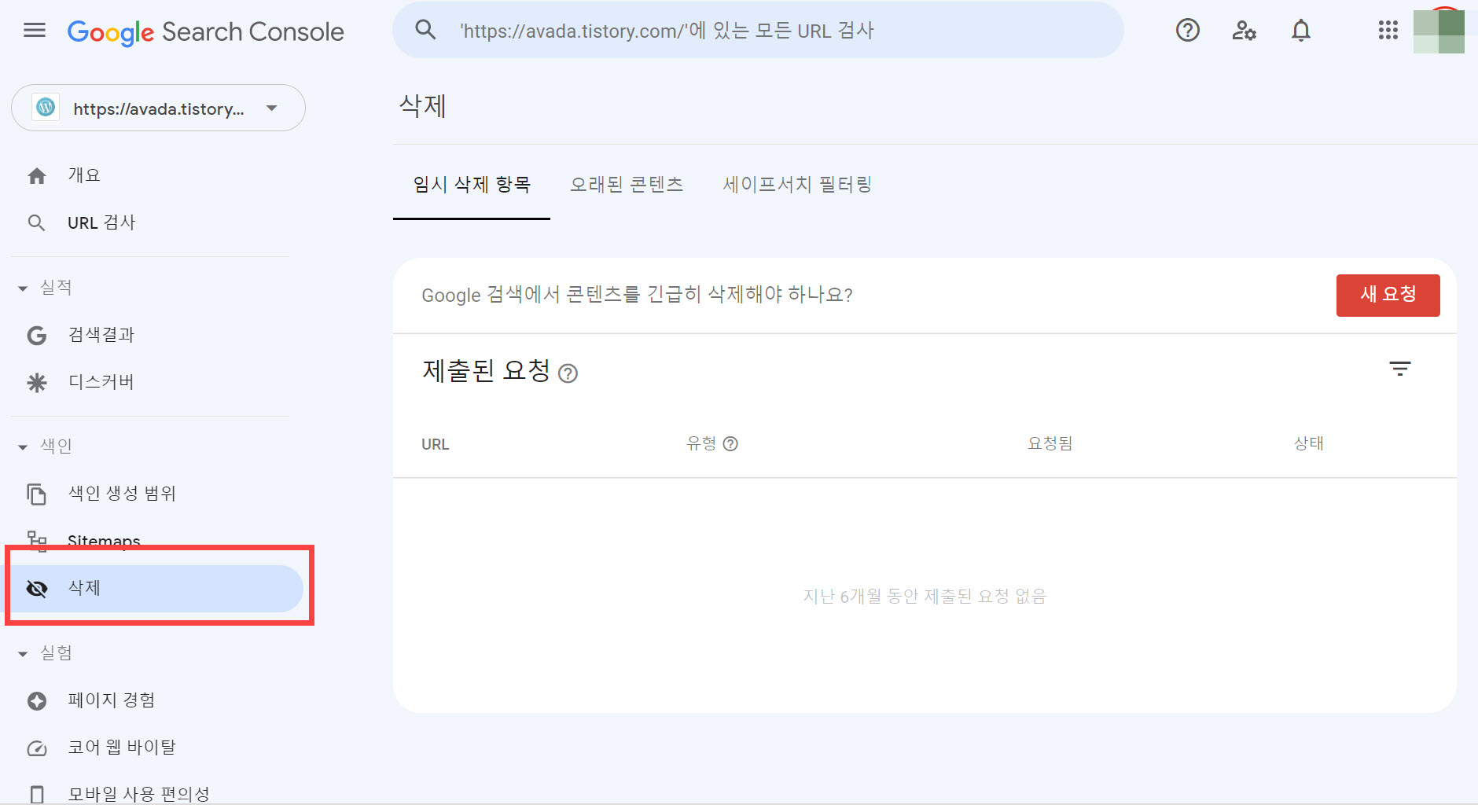Click the filter icon above the requests table

(x=1400, y=369)
